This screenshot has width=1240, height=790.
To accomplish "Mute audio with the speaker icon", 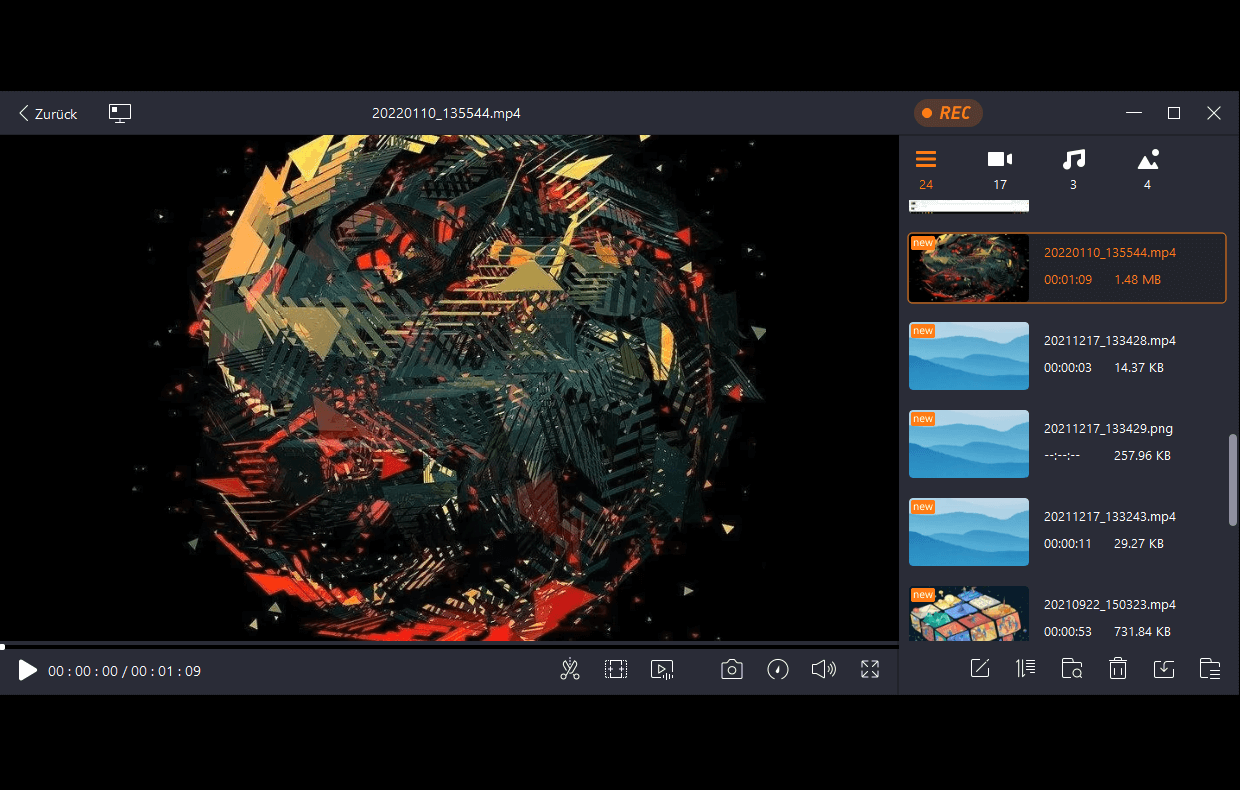I will pos(823,670).
